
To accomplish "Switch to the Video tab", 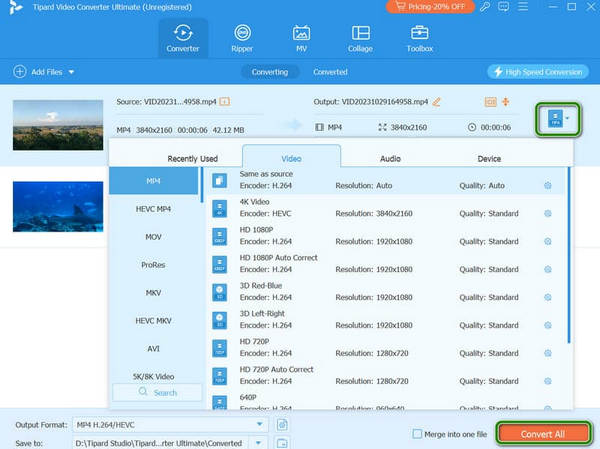I will (x=291, y=158).
